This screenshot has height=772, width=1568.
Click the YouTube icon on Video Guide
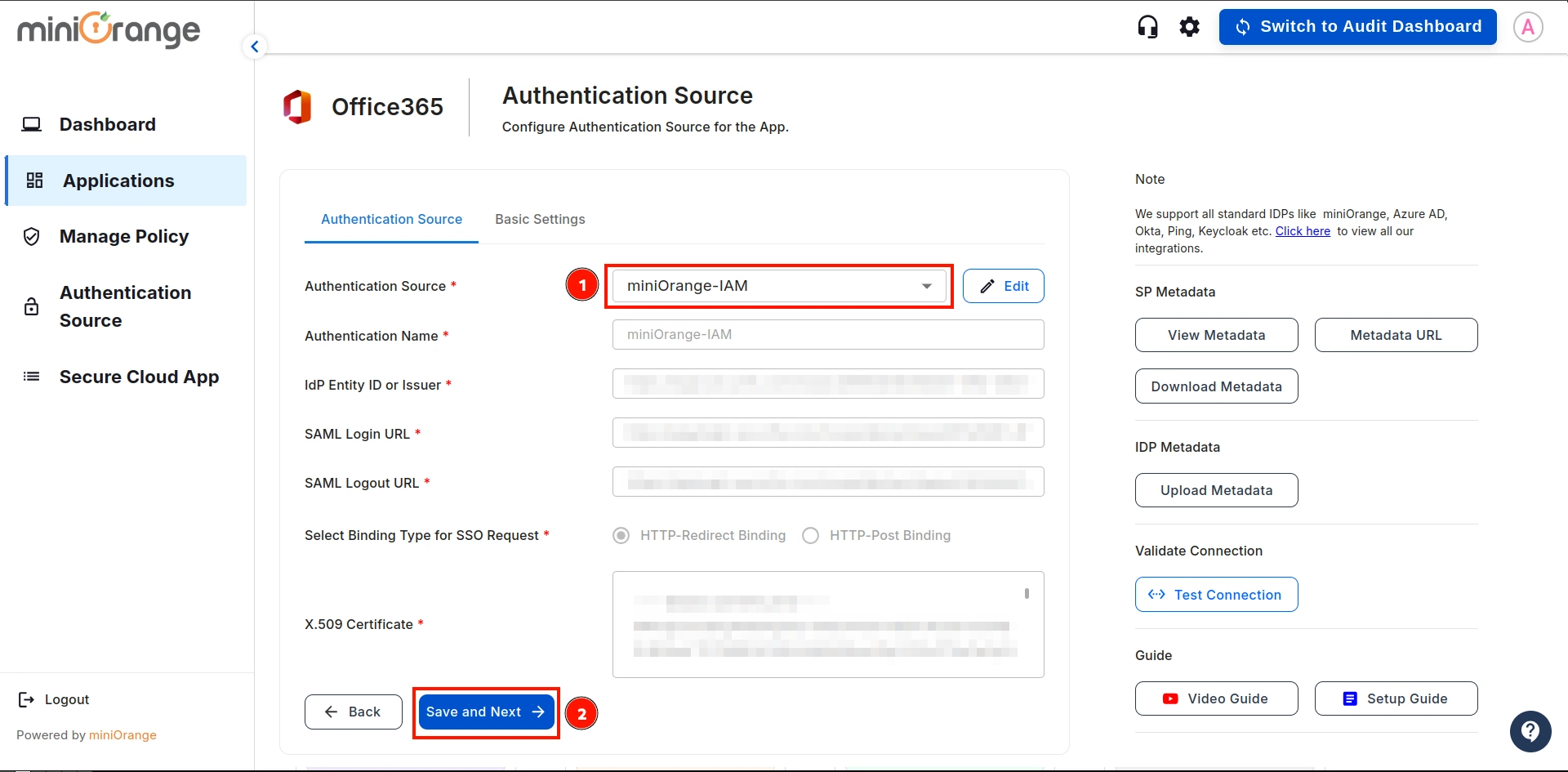click(x=1169, y=698)
